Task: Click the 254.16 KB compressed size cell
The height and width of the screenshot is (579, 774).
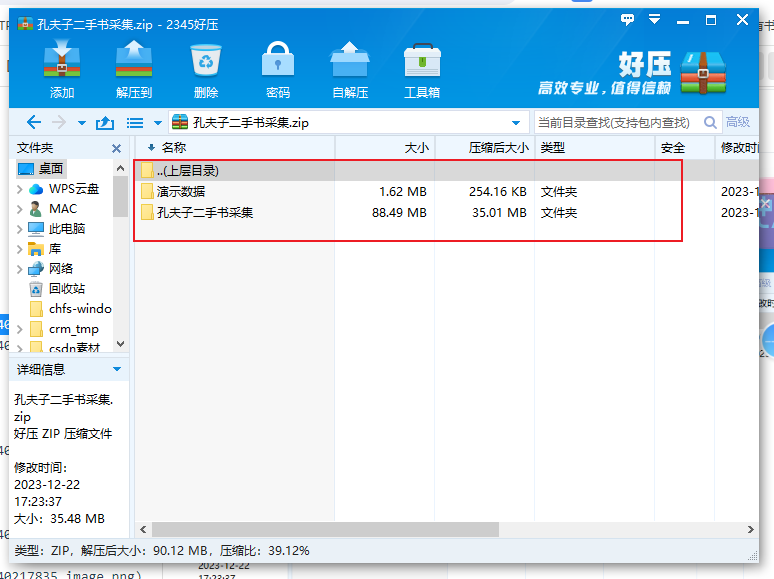Action: click(498, 192)
